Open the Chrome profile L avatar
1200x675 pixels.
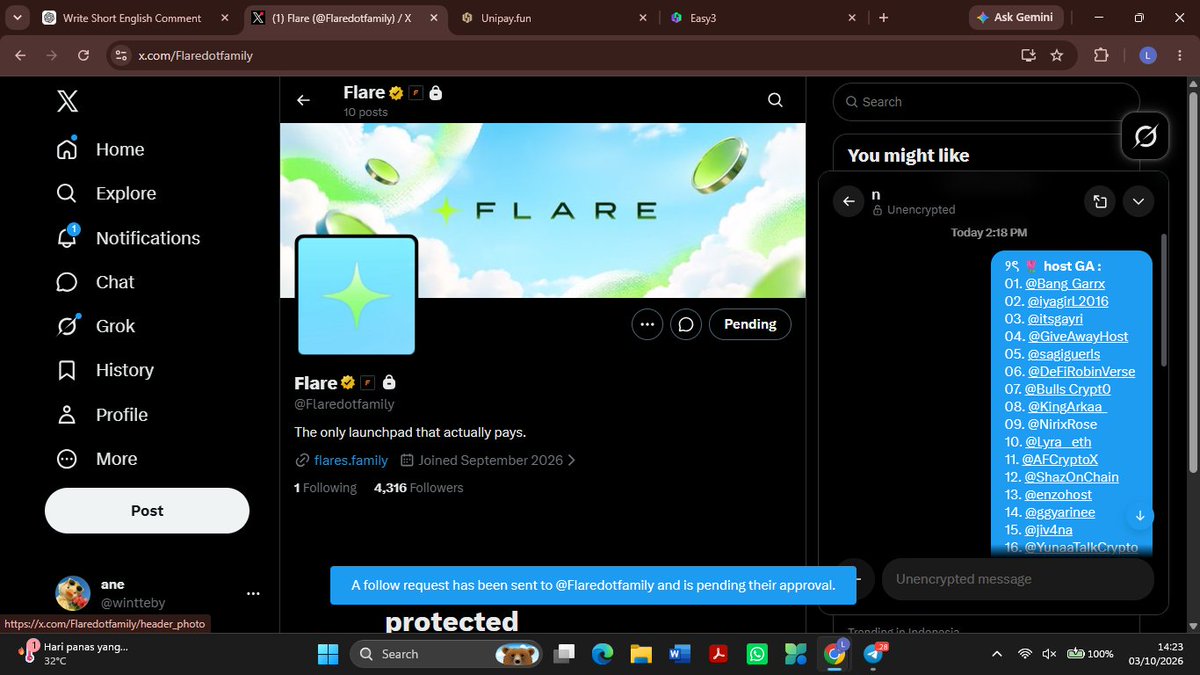coord(1147,56)
